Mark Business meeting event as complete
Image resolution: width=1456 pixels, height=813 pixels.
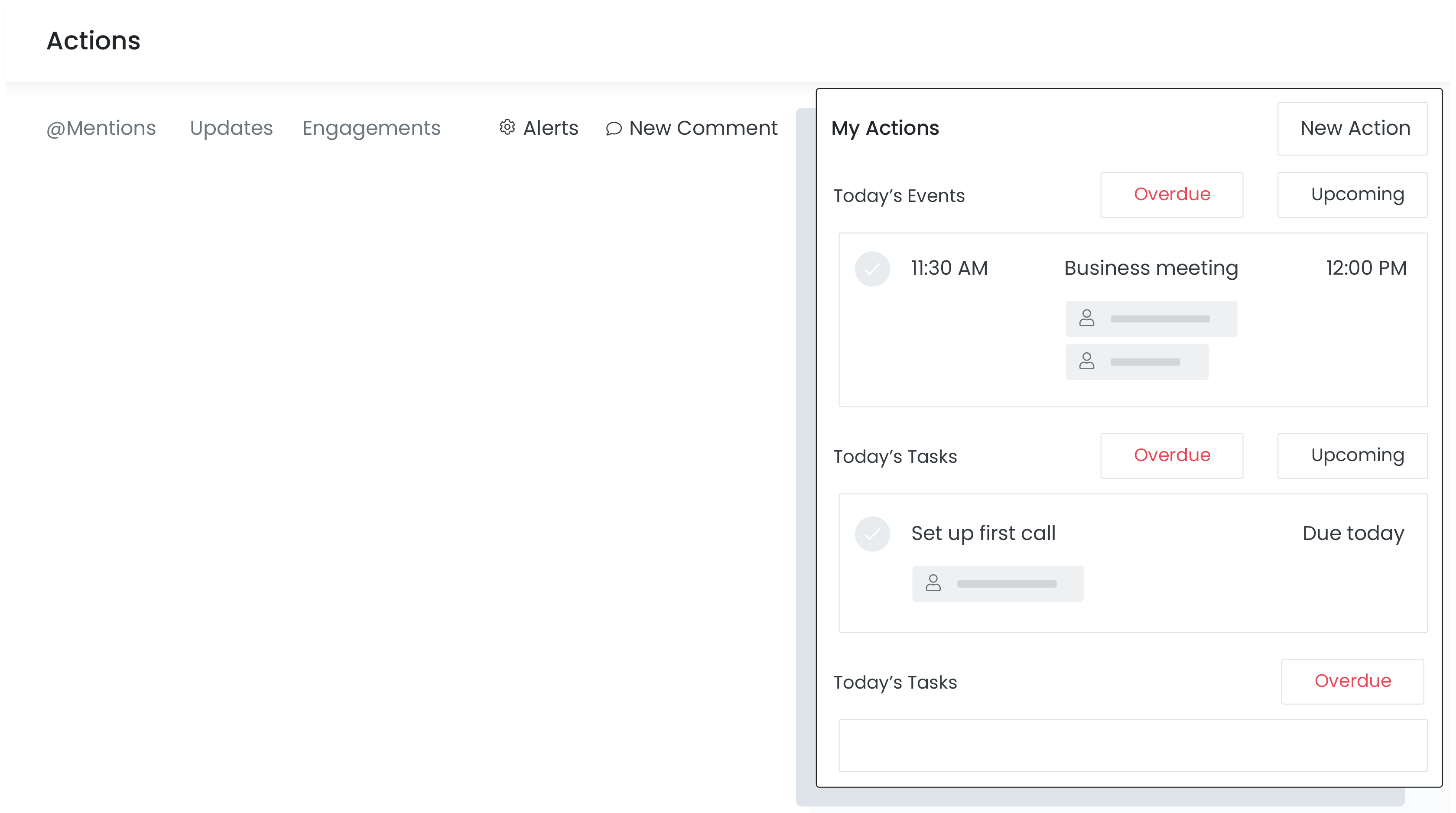coord(872,269)
